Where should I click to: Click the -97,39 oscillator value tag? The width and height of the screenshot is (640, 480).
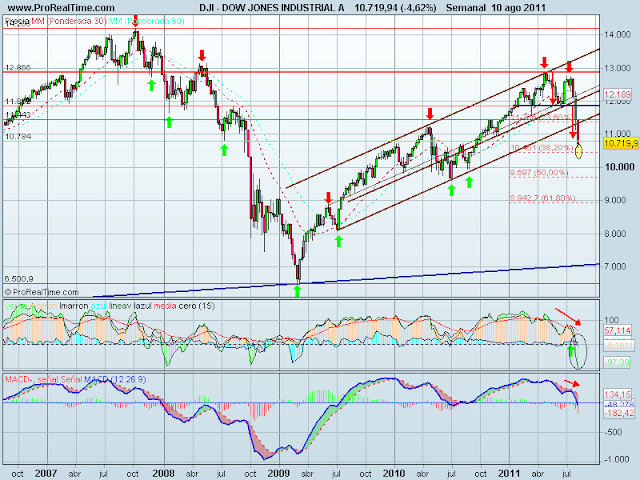click(618, 362)
